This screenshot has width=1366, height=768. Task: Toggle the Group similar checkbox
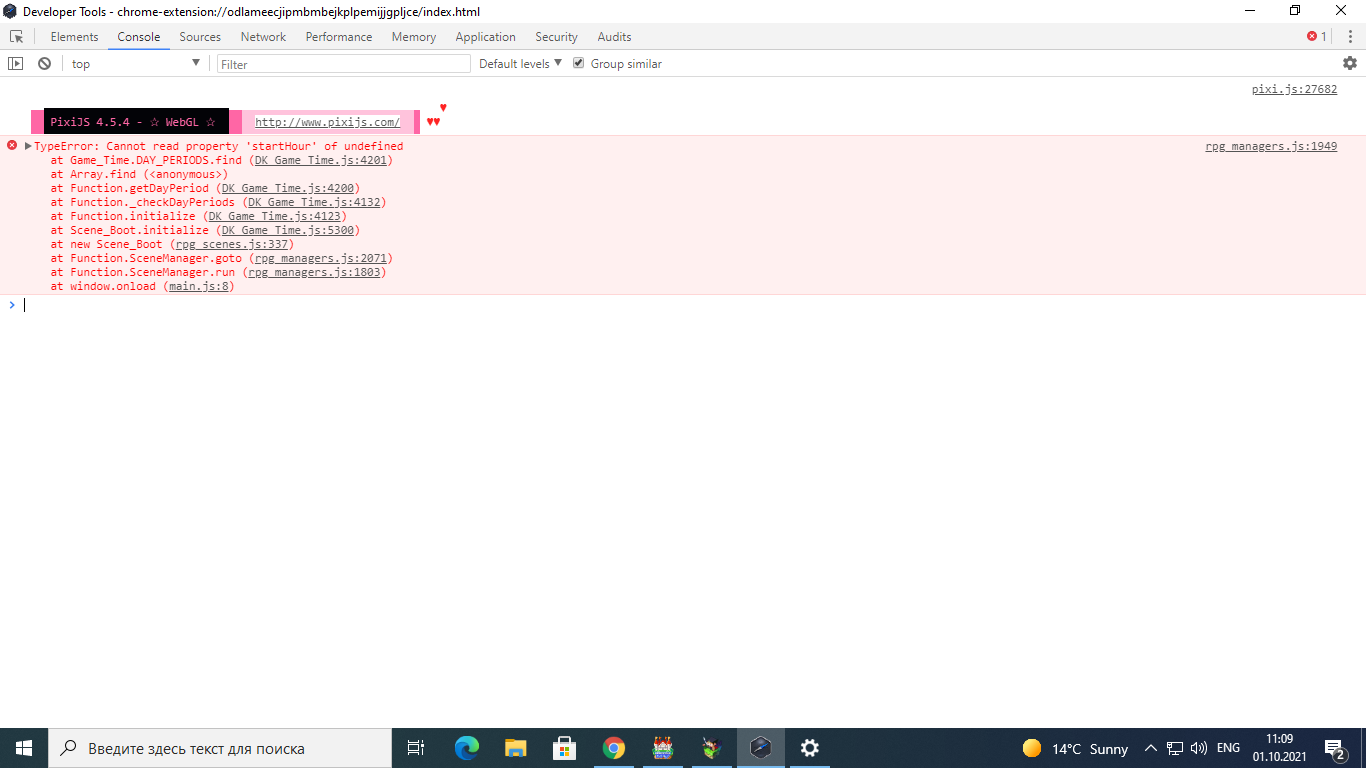click(x=578, y=63)
